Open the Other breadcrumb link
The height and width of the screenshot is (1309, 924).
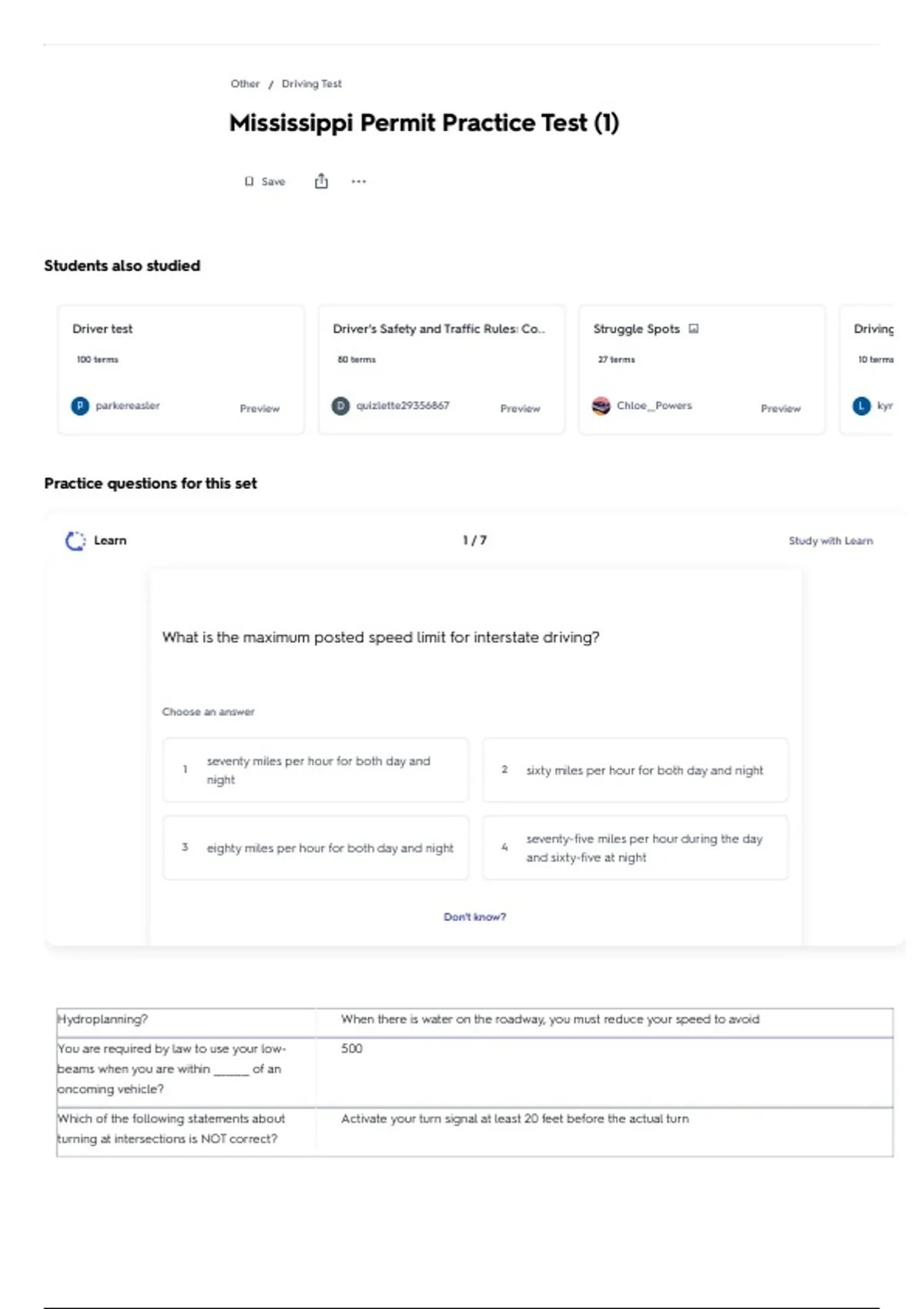click(x=245, y=84)
